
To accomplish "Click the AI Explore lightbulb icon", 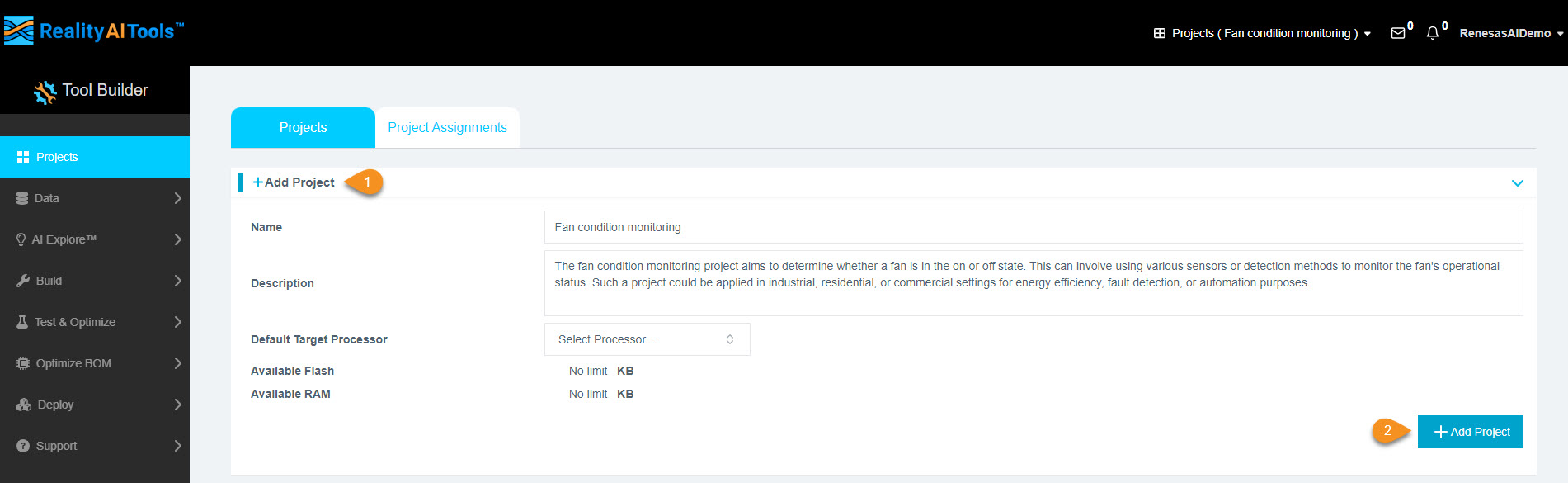I will (21, 239).
